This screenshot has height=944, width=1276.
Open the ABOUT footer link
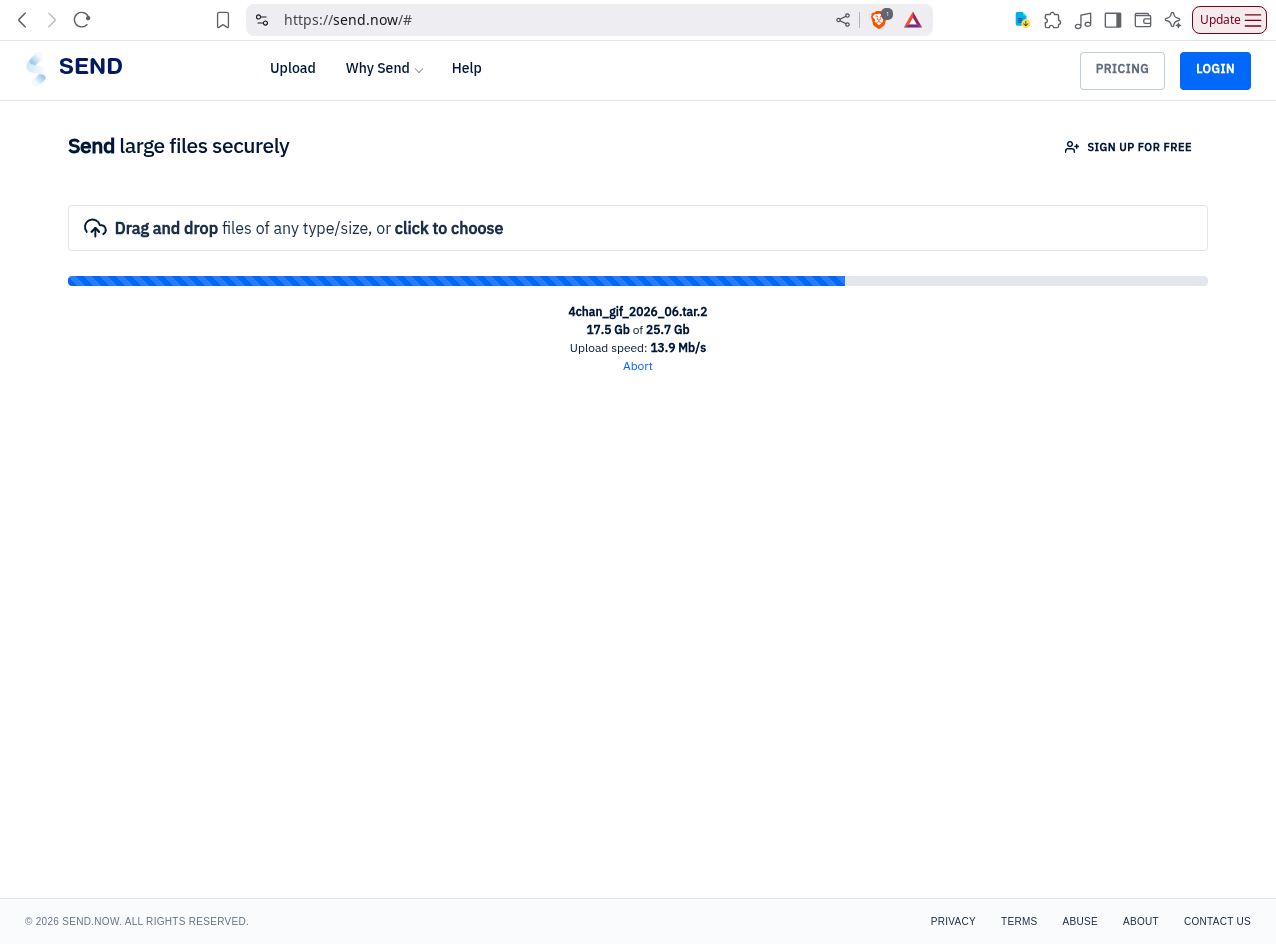point(1141,921)
